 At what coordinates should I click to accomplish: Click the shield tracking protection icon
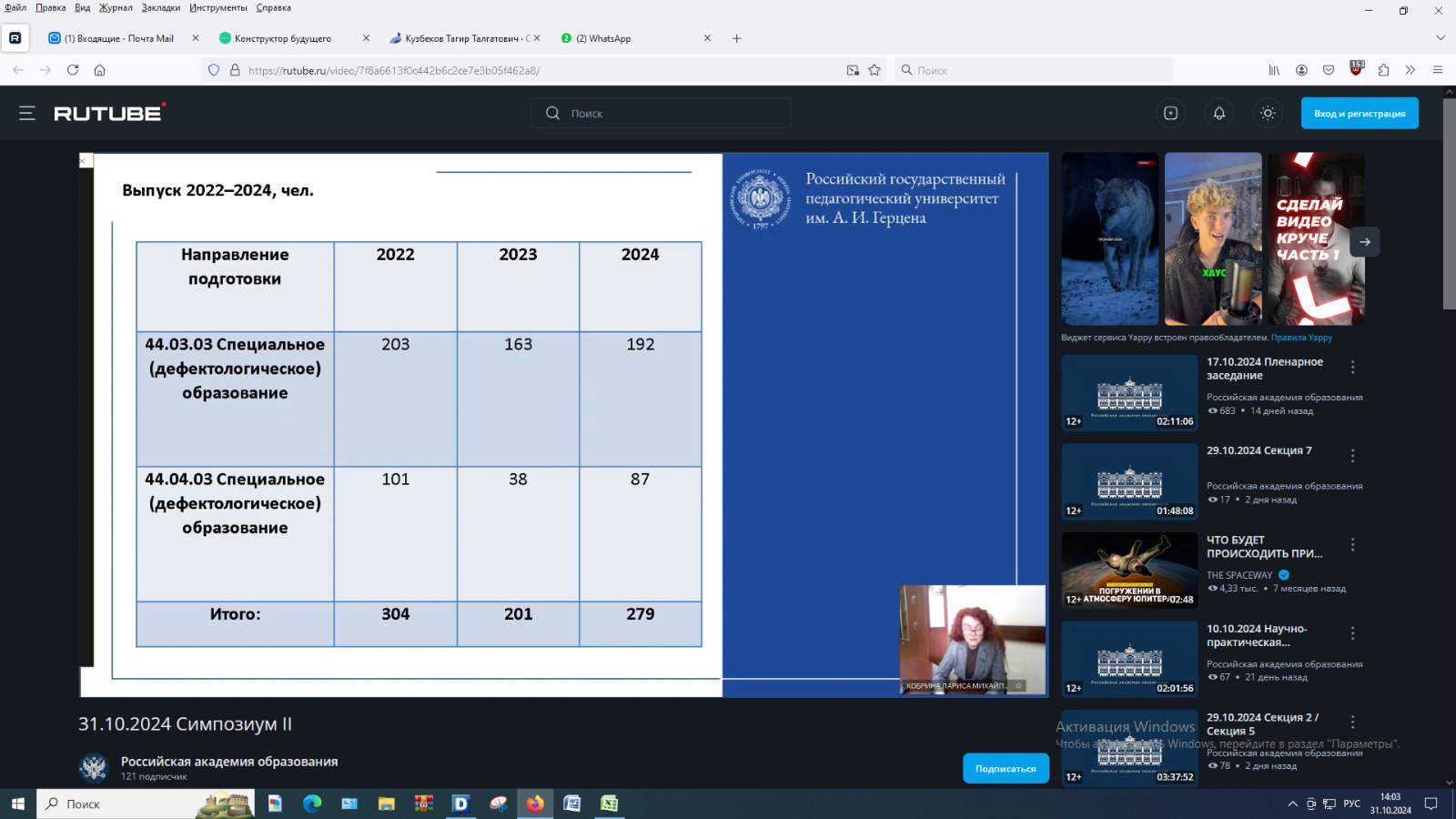coord(214,70)
